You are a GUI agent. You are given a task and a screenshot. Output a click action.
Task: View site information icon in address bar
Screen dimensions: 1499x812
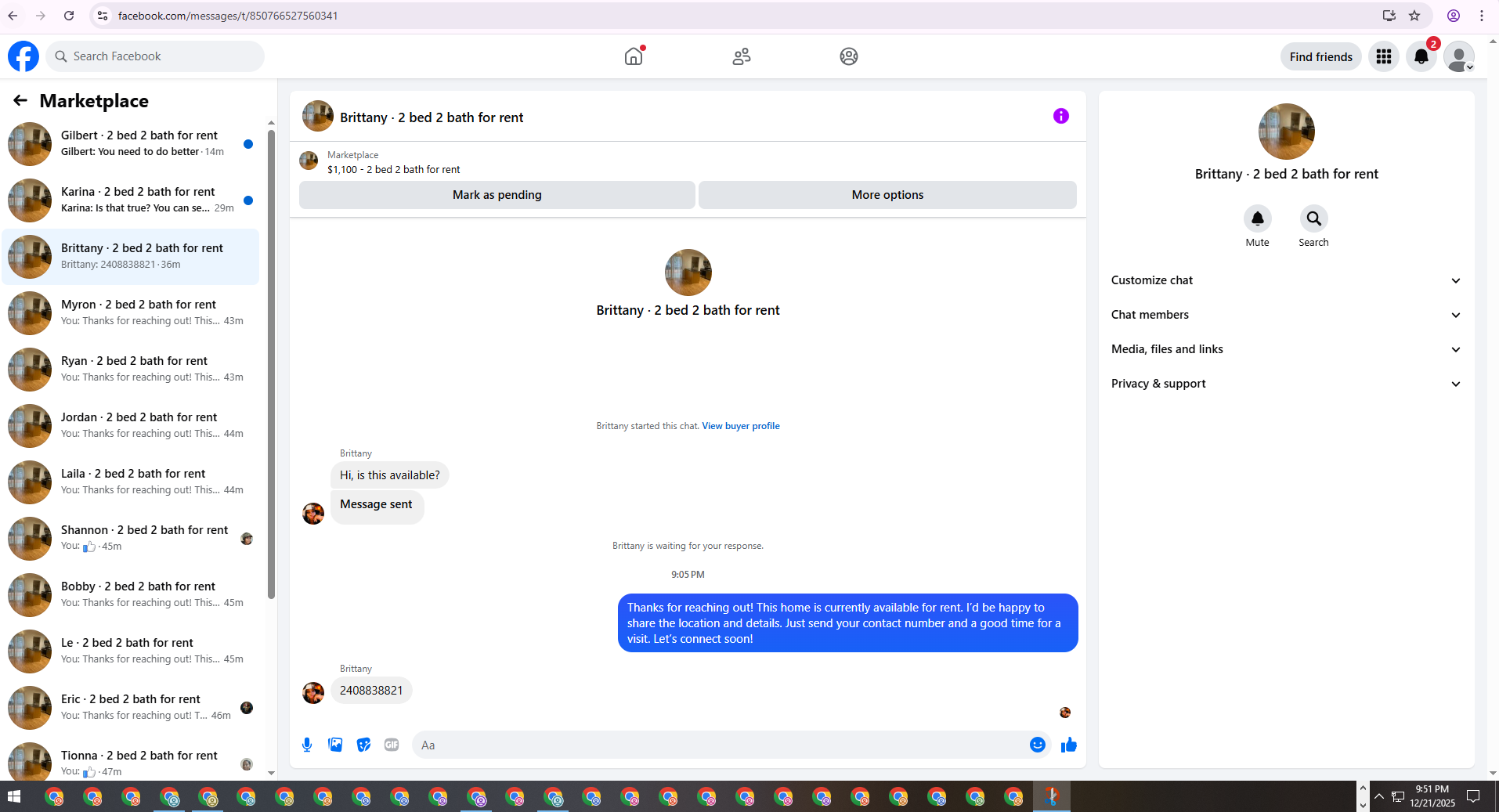coord(103,16)
